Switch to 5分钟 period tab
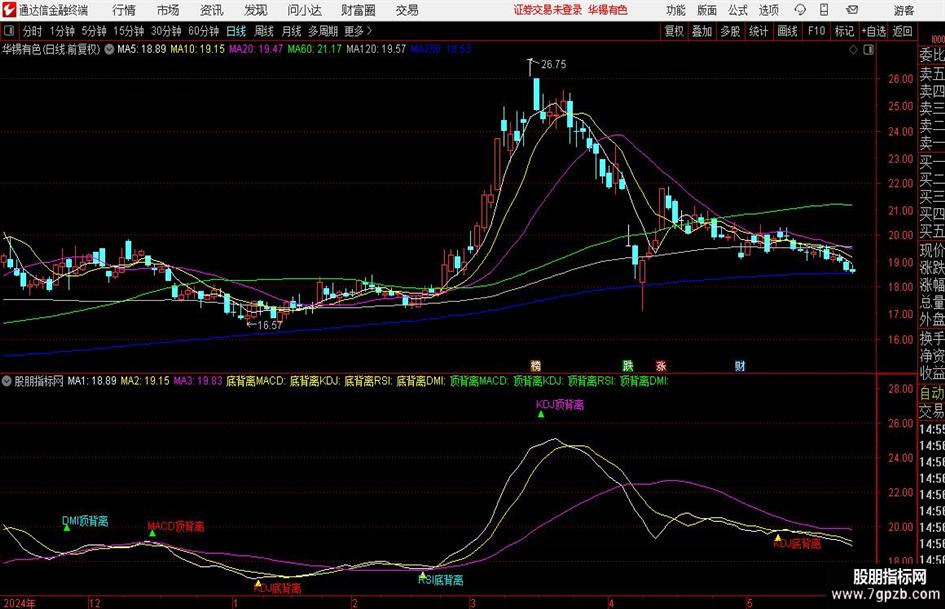 94,31
